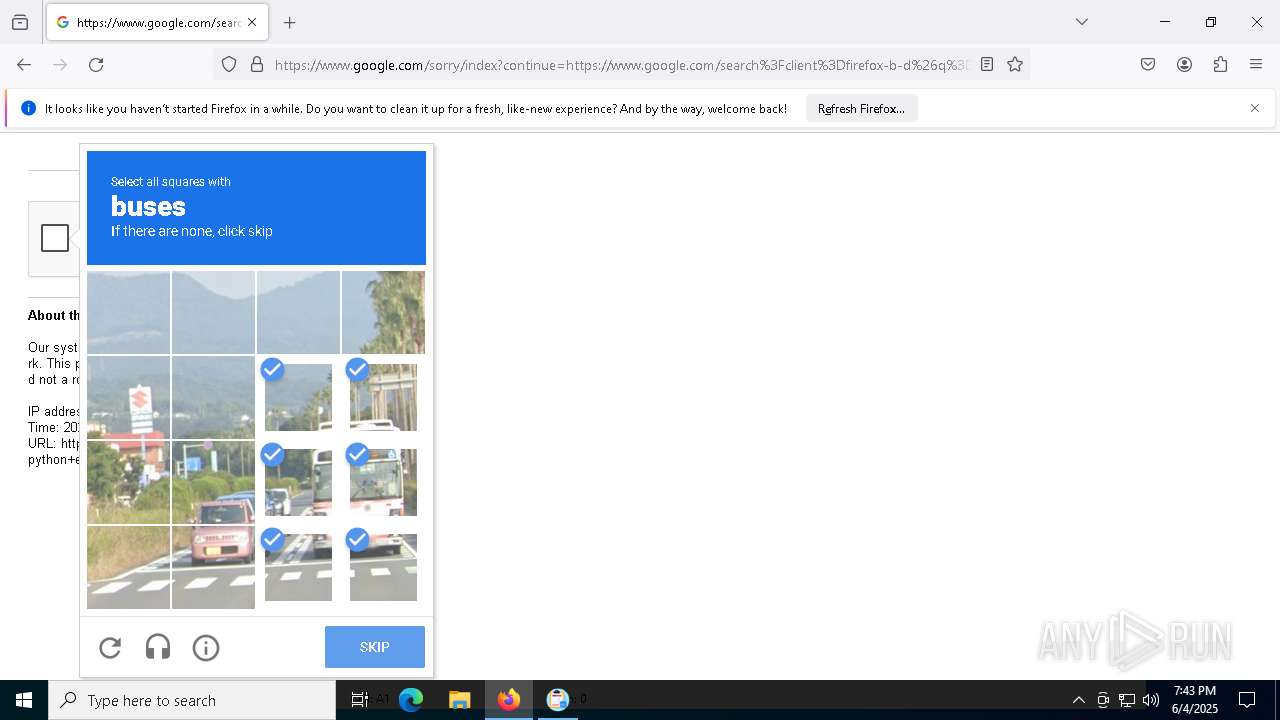Tick the I'm not a robot checkbox
Viewport: 1280px width, 720px height.
pyautogui.click(x=55, y=238)
